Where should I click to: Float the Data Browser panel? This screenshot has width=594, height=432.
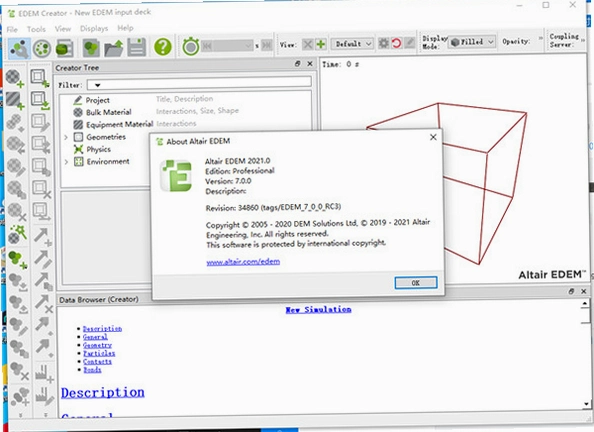coord(571,291)
